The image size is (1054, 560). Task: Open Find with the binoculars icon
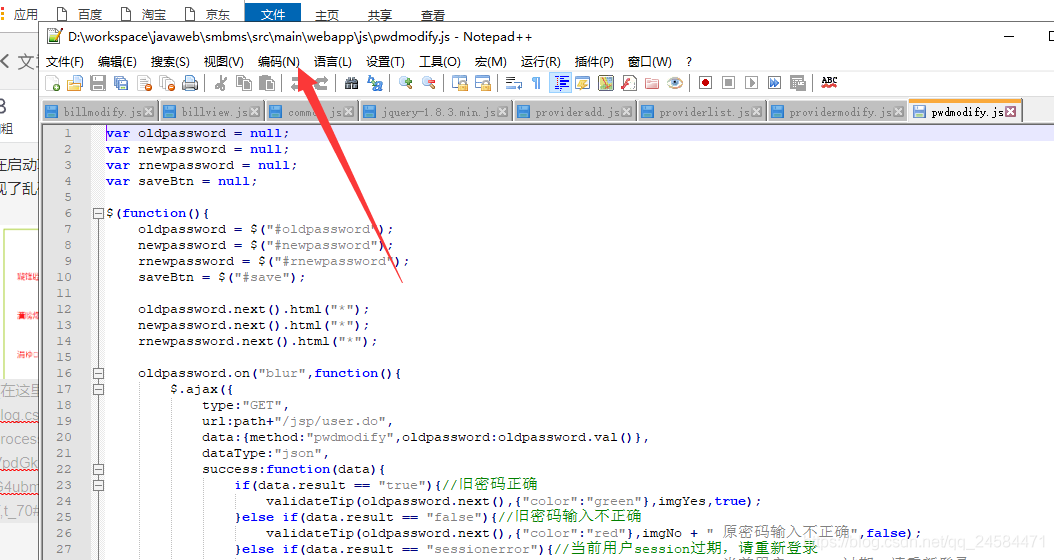point(351,83)
